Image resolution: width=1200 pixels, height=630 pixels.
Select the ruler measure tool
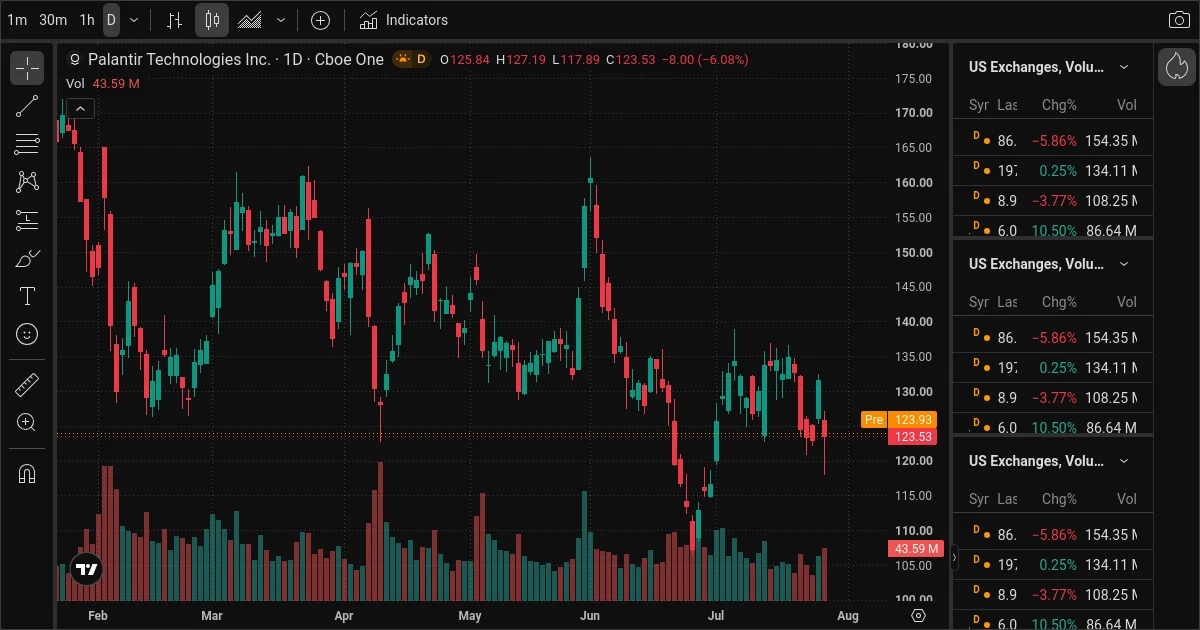coord(27,384)
